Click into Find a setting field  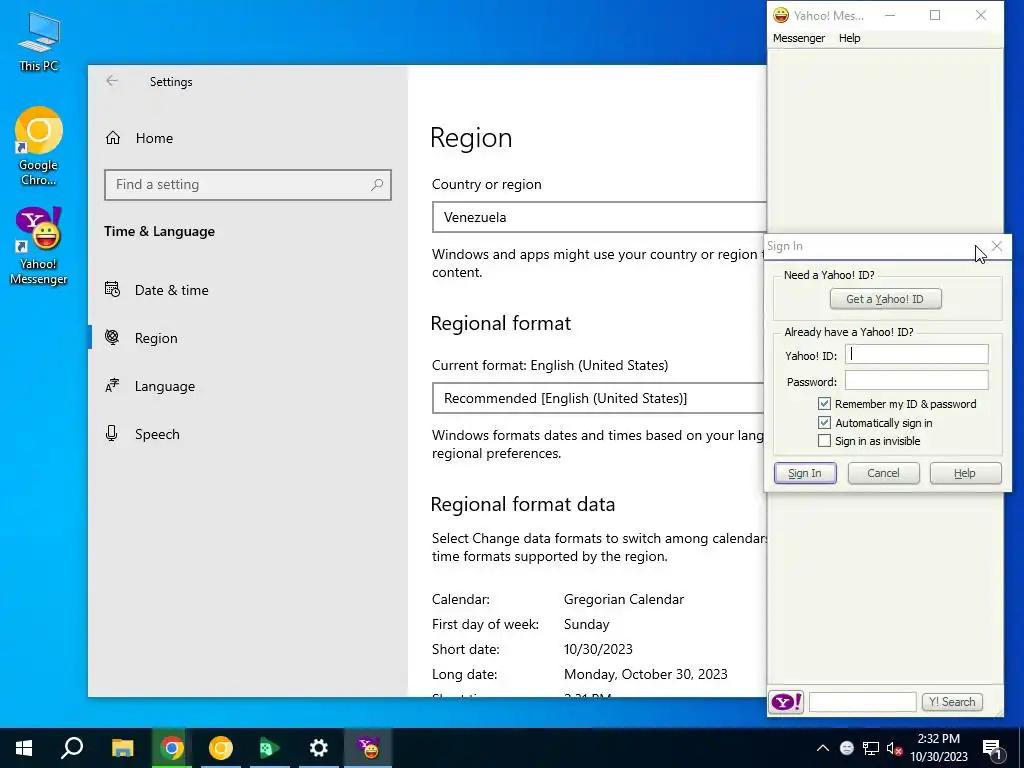[248, 185]
